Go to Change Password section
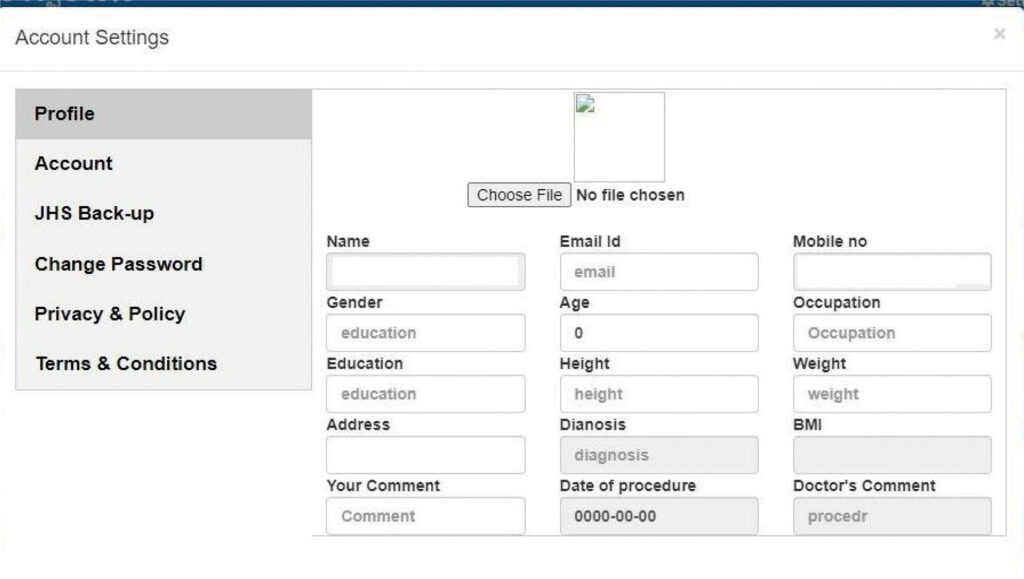 pyautogui.click(x=163, y=264)
